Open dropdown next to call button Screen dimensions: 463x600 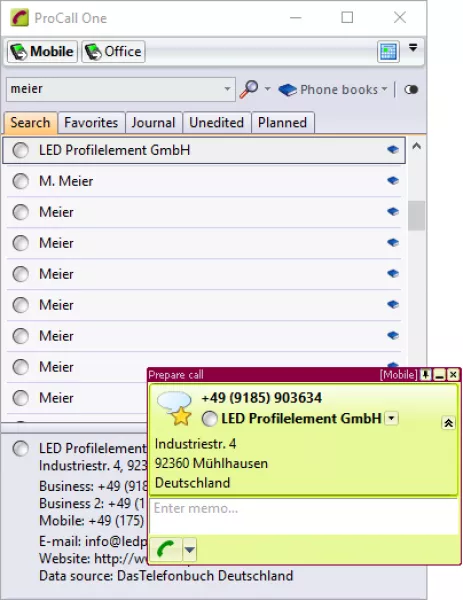click(x=190, y=550)
